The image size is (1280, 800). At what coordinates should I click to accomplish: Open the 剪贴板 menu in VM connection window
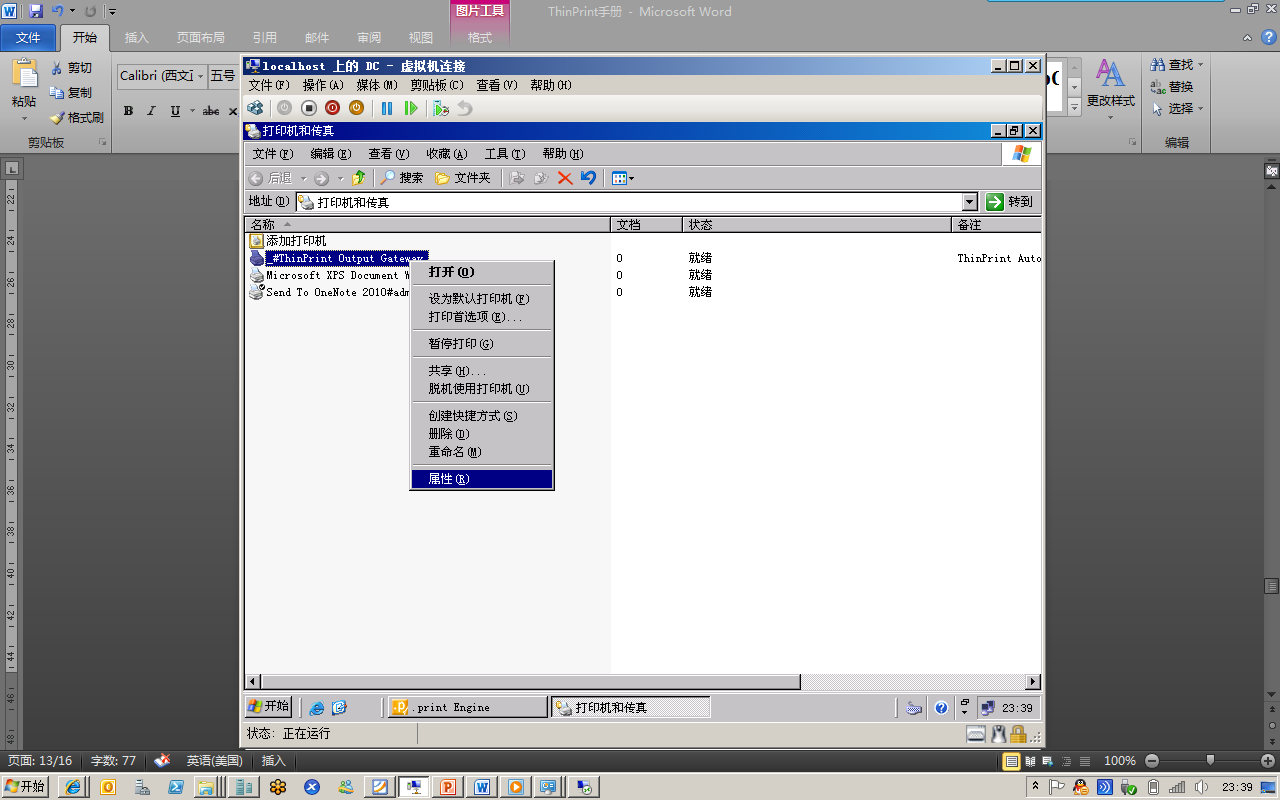pyautogui.click(x=436, y=85)
